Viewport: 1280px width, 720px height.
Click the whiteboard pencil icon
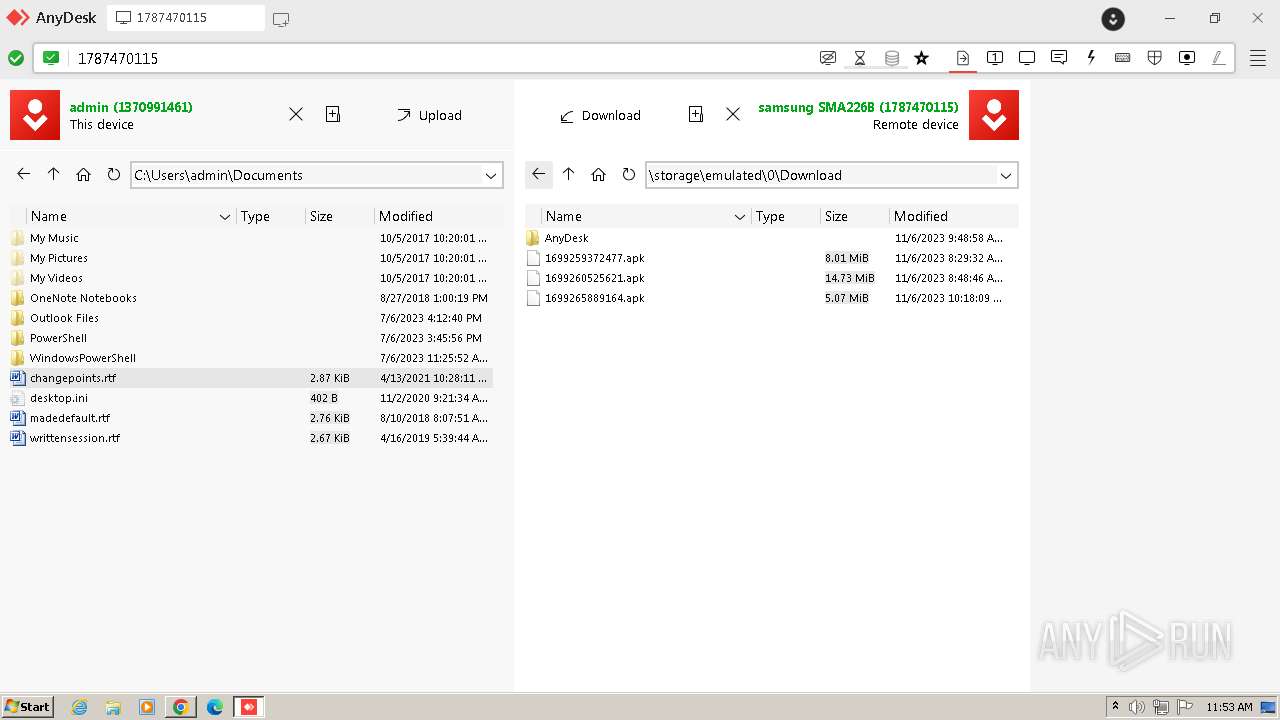coord(1219,58)
